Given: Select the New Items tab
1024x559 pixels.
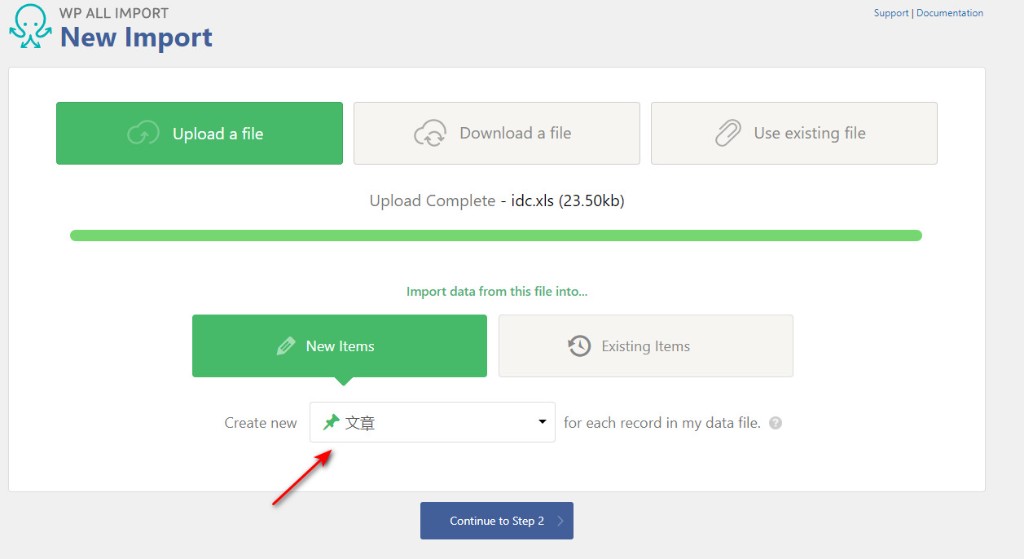Looking at the screenshot, I should click(x=339, y=346).
